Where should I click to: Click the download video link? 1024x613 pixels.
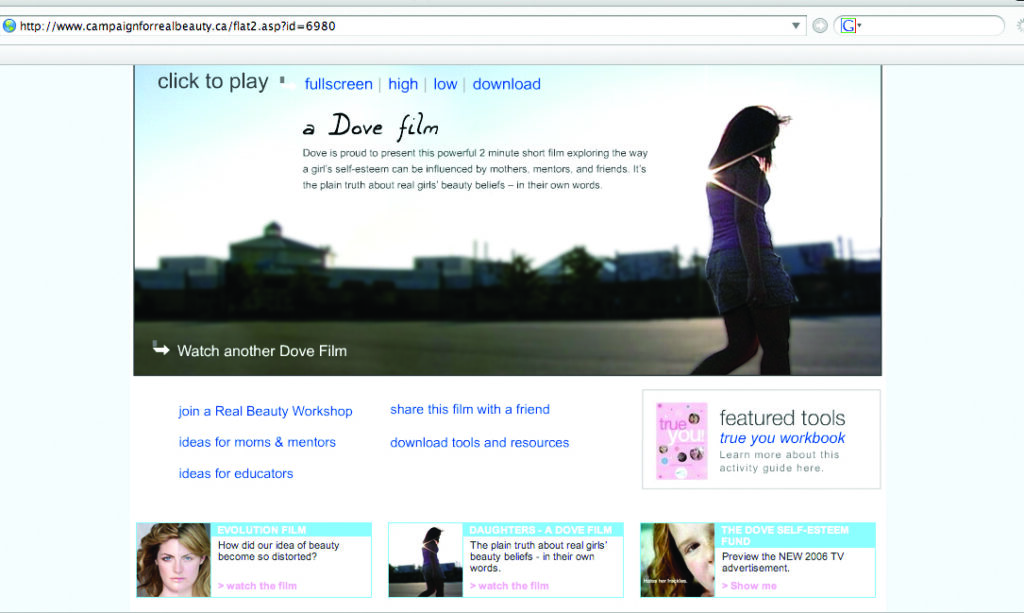click(x=506, y=84)
